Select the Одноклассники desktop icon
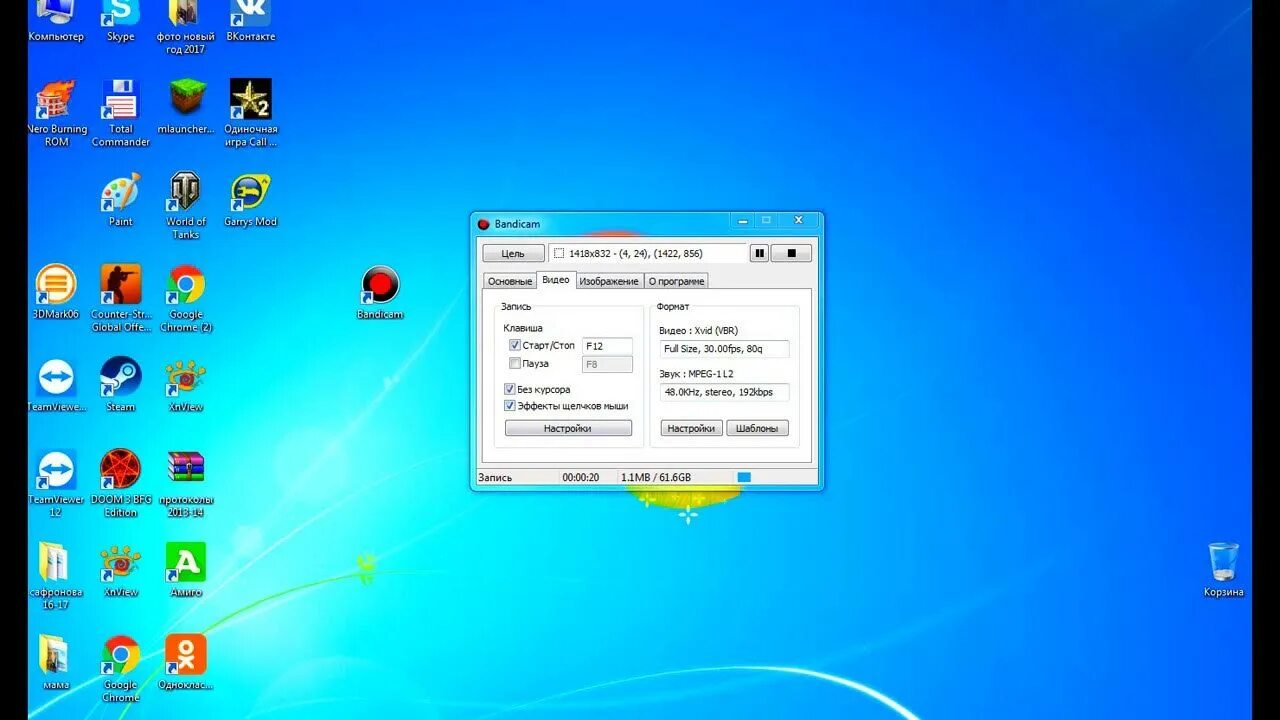The width and height of the screenshot is (1280, 720). [x=186, y=662]
